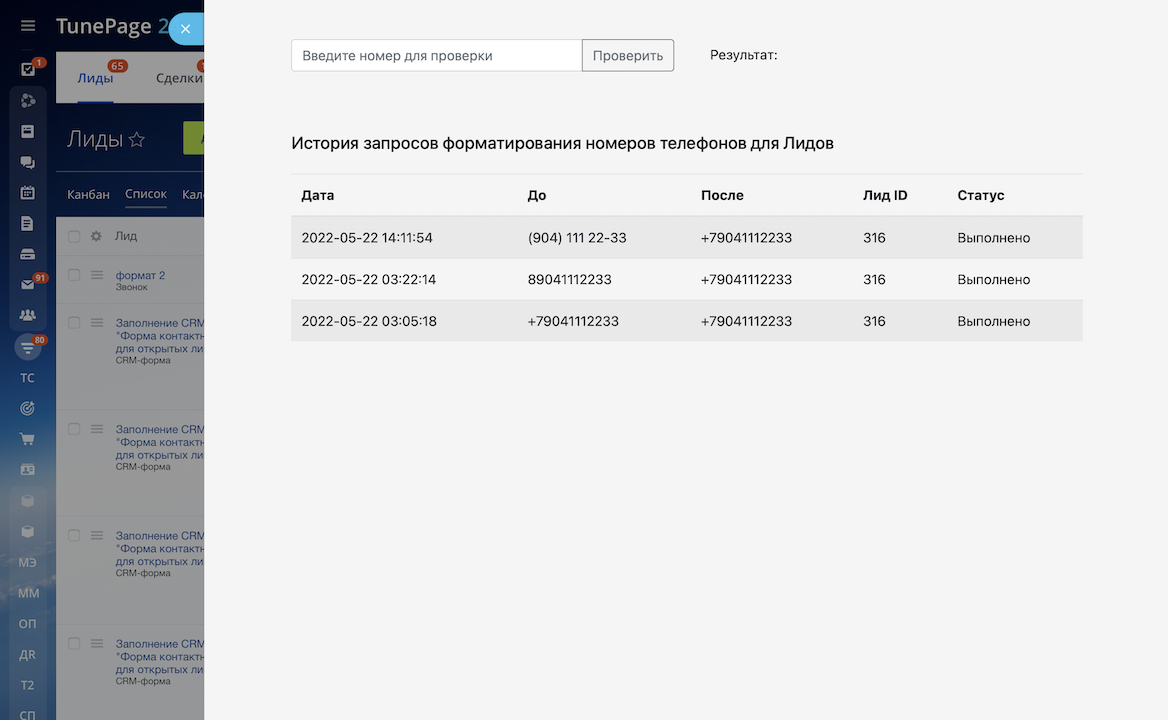Image resolution: width=1168 pixels, height=720 pixels.
Task: Switch to the Канбан view
Action: click(88, 194)
